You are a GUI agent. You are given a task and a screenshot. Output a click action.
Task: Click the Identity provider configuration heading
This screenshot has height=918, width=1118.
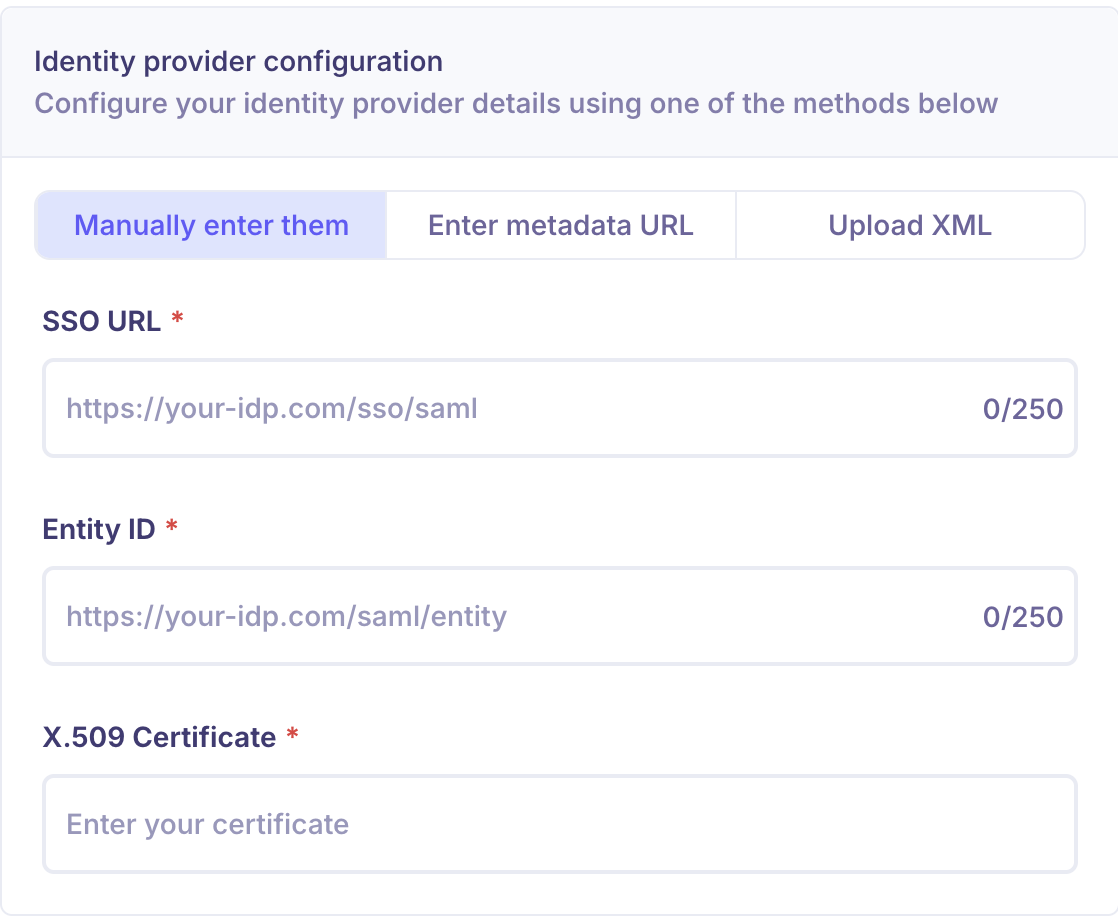[238, 62]
